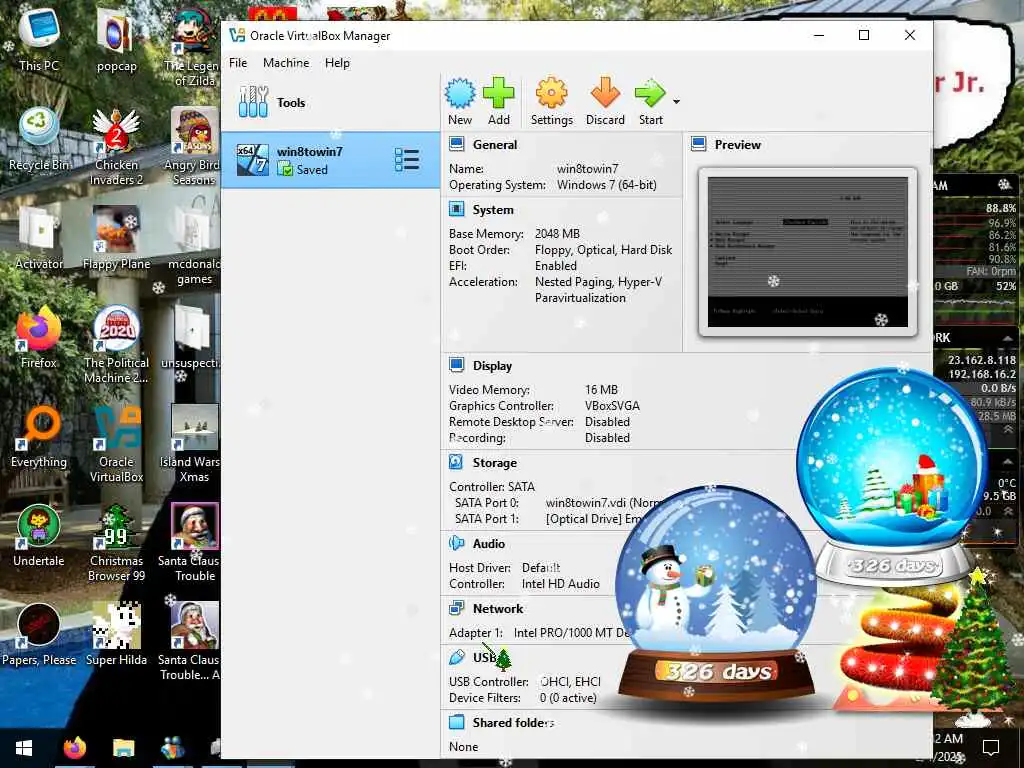Select the Papers, Please desktop icon
Viewport: 1024px width, 768px height.
click(x=39, y=635)
